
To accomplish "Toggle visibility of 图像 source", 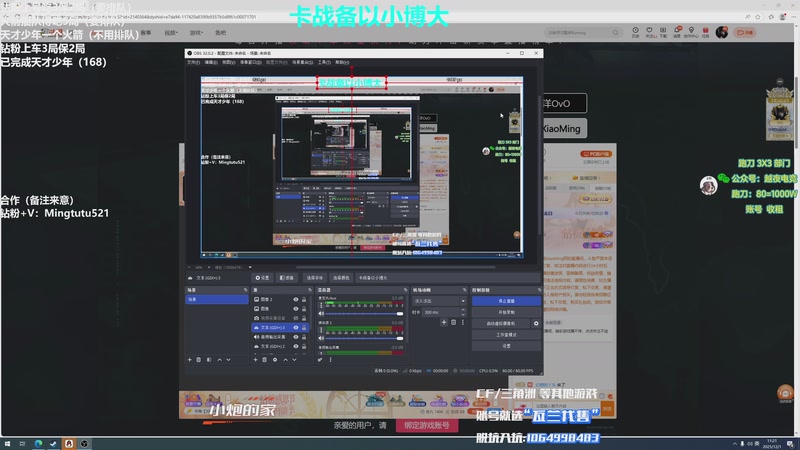I will coord(295,309).
